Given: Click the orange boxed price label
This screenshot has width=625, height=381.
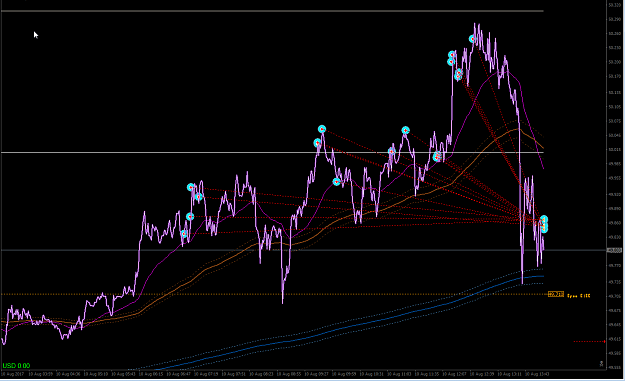Looking at the screenshot, I should coord(556,295).
